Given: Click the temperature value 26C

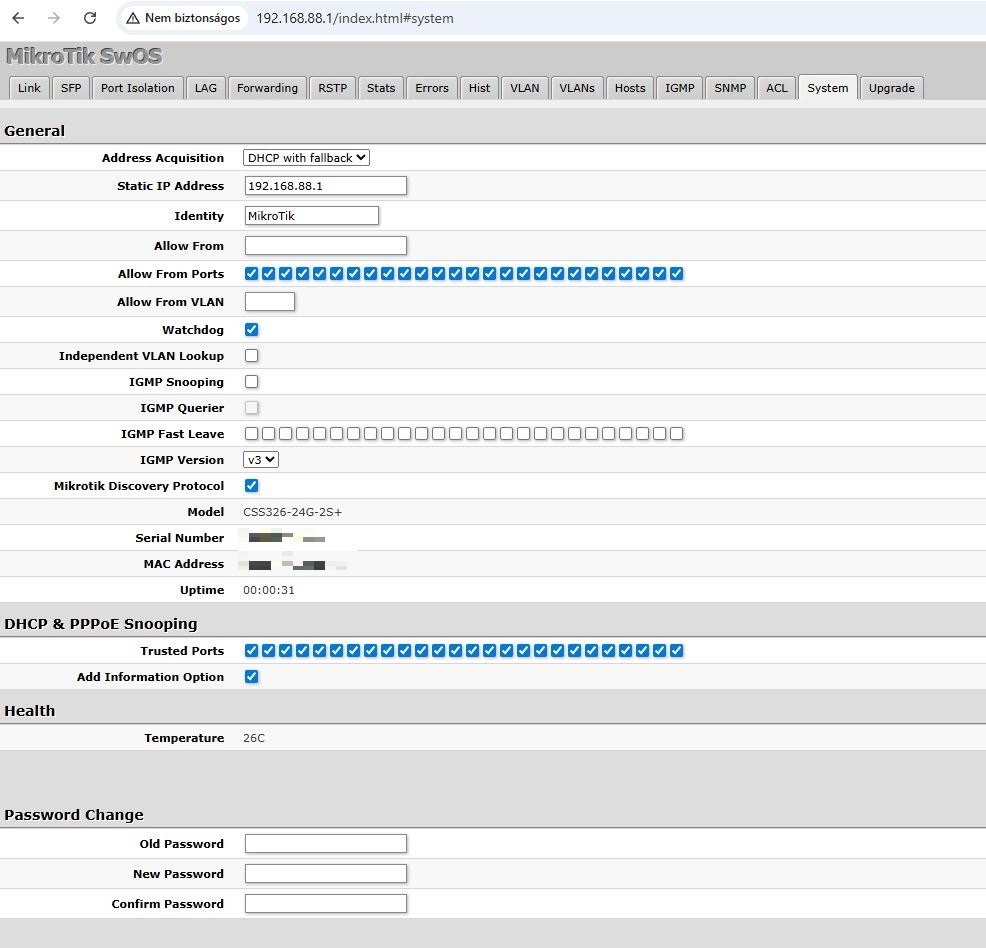Looking at the screenshot, I should 254,738.
